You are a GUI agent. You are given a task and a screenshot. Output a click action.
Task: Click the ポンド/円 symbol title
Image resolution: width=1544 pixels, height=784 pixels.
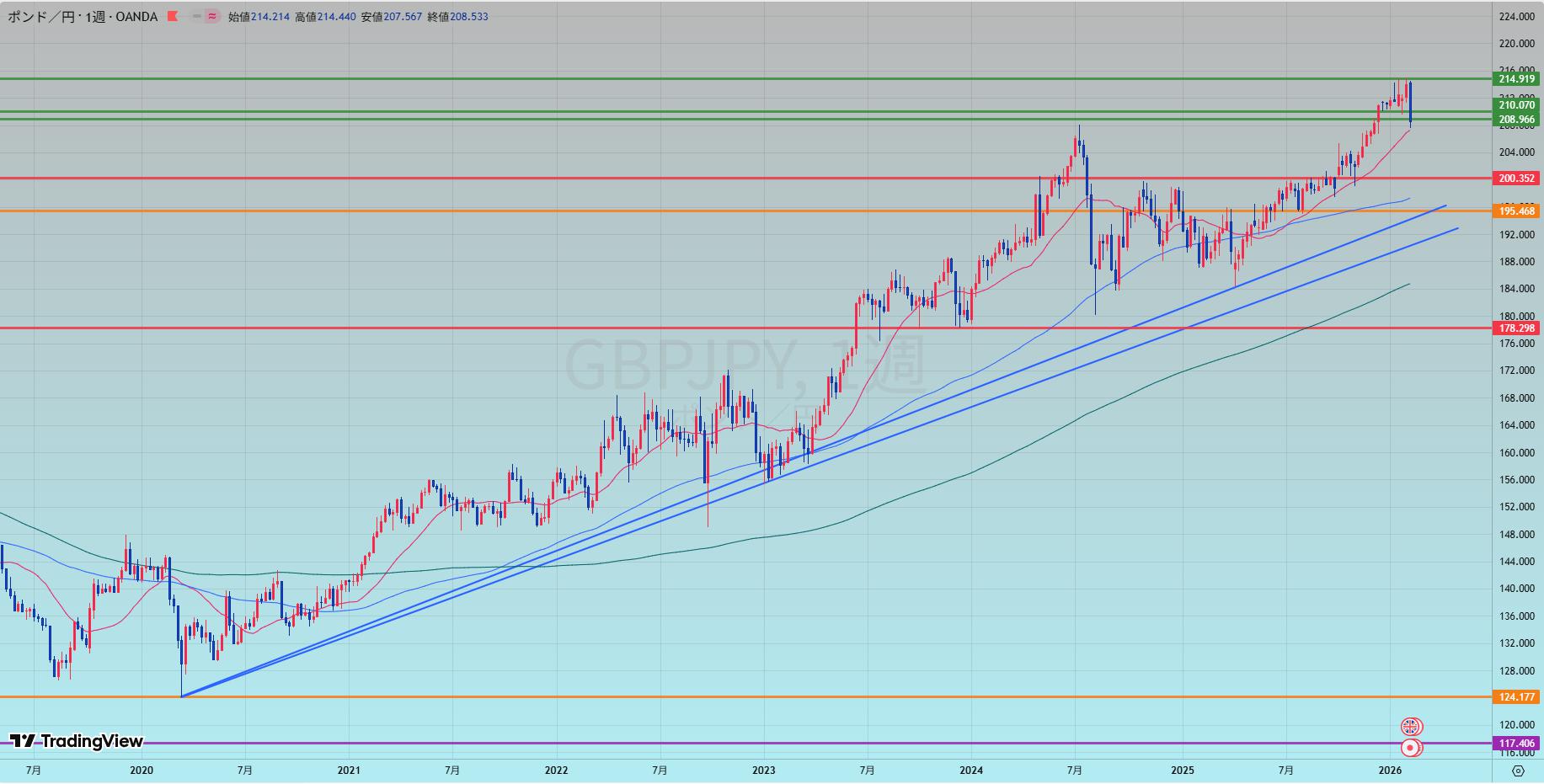click(x=40, y=16)
